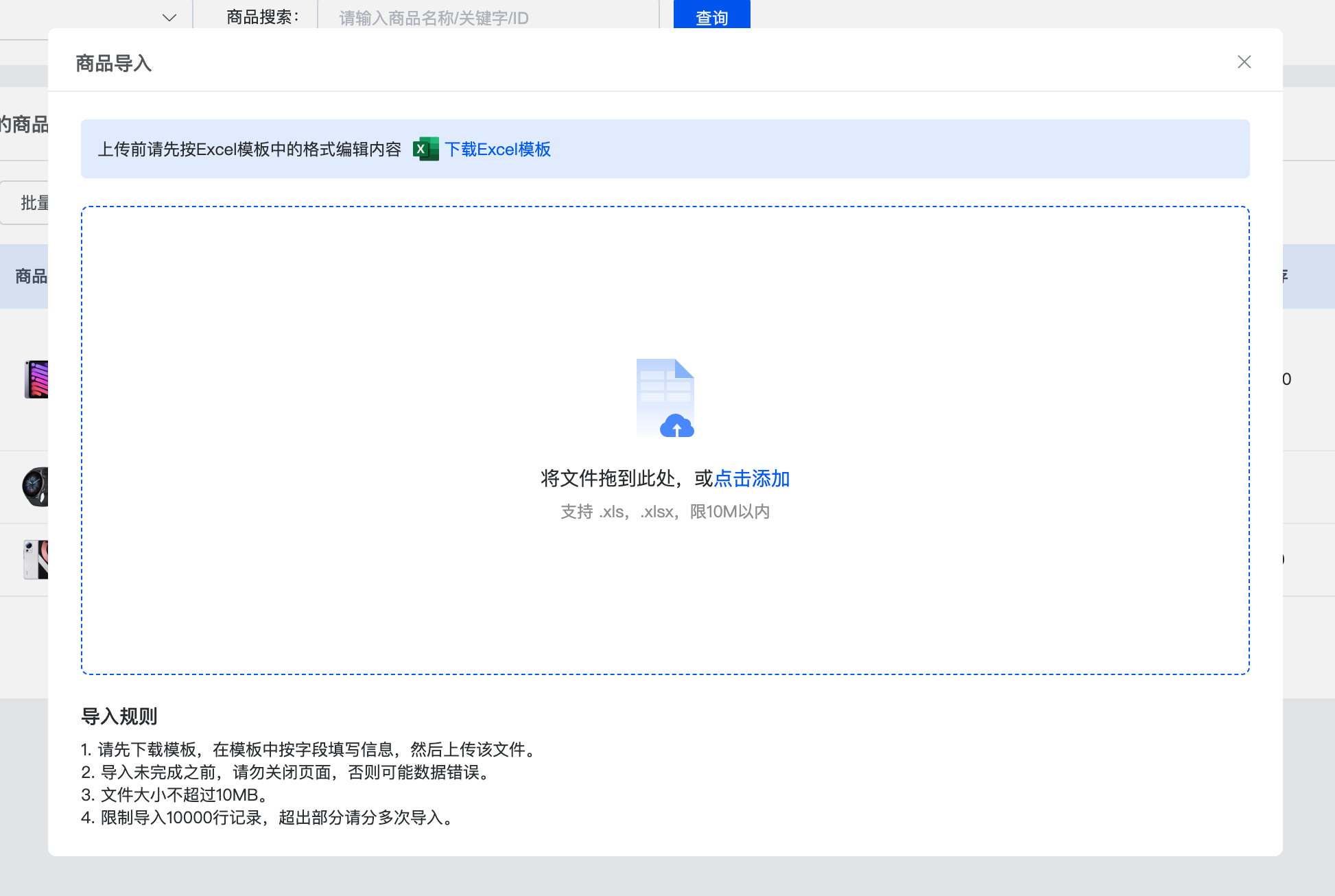Click the 点击添加 link to add file

click(x=752, y=478)
